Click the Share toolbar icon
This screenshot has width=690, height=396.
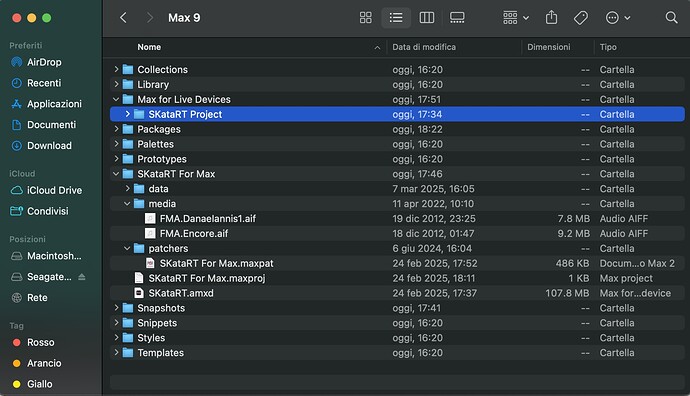[x=551, y=18]
